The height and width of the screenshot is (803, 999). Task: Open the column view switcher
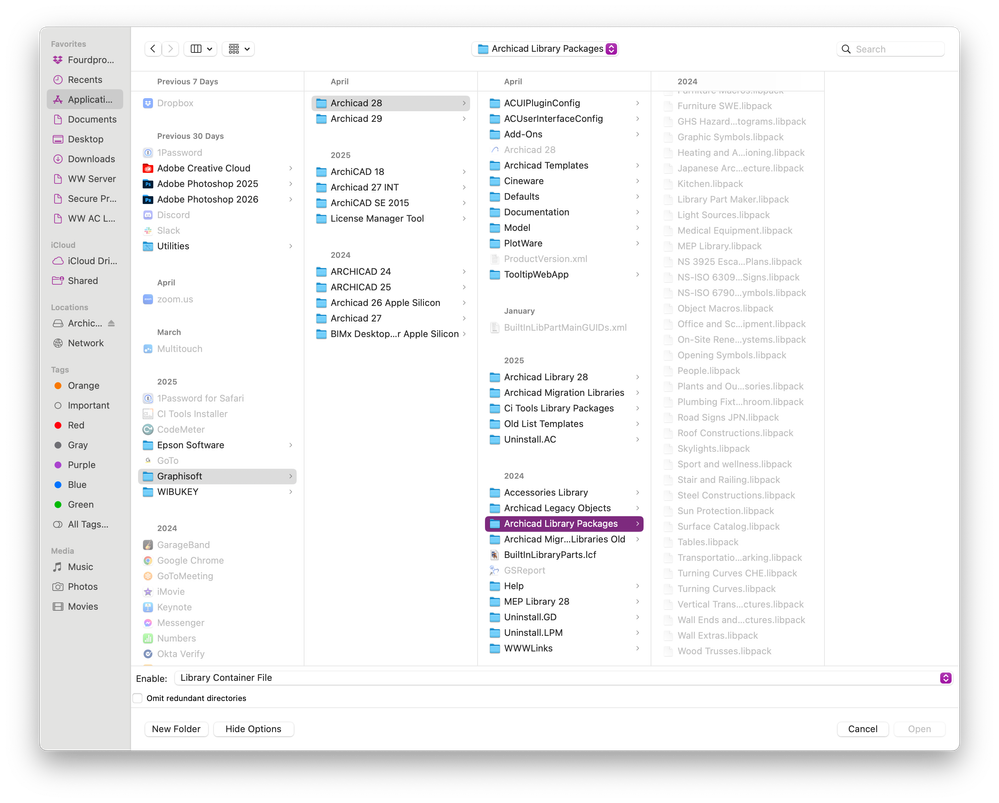(201, 48)
